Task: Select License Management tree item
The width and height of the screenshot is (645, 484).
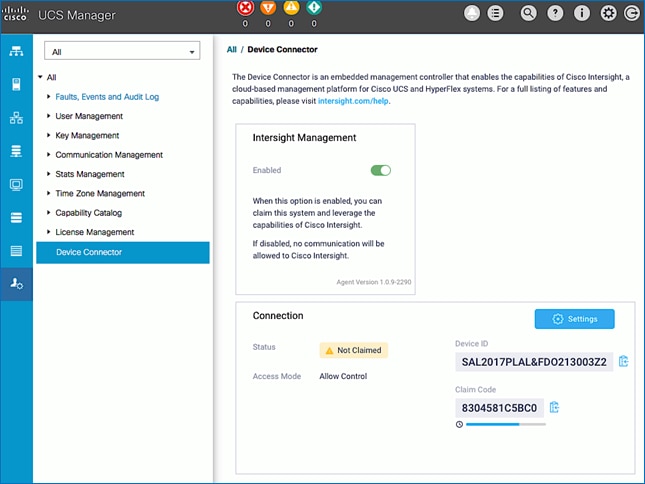Action: point(95,232)
